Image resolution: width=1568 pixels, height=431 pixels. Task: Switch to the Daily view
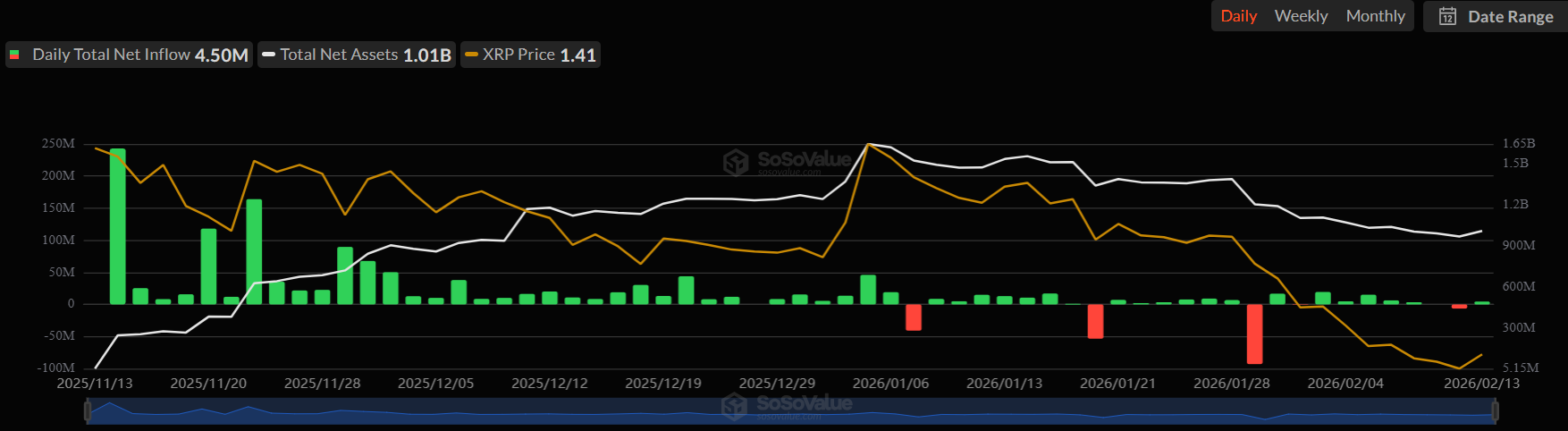pos(1238,16)
